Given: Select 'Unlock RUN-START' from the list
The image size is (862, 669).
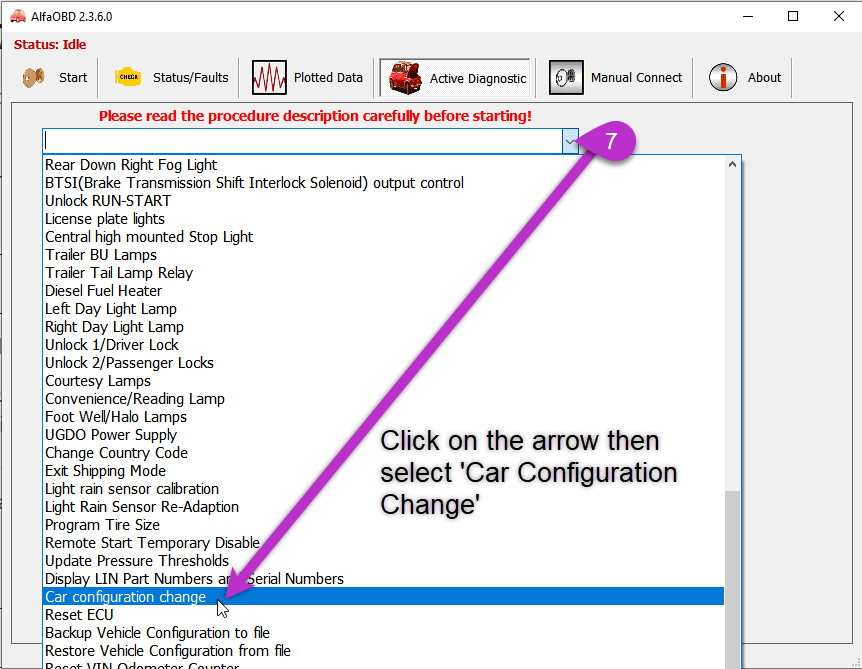Looking at the screenshot, I should (x=383, y=201).
